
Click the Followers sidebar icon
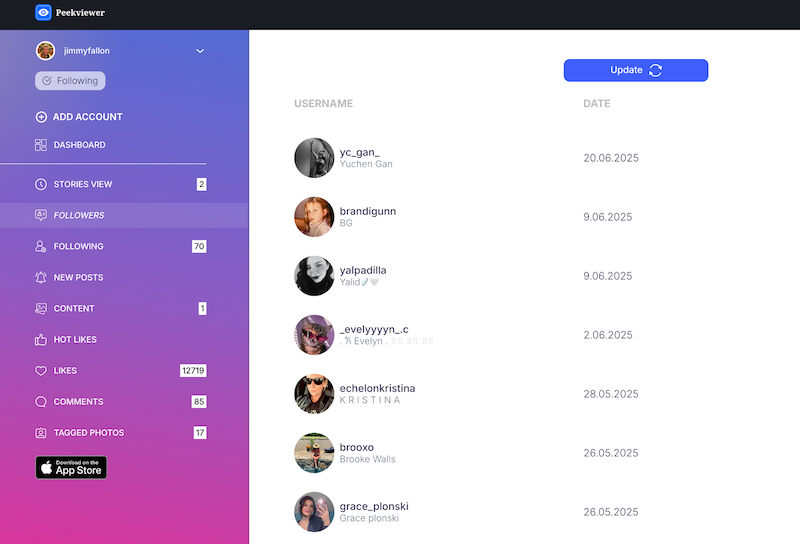(x=41, y=215)
